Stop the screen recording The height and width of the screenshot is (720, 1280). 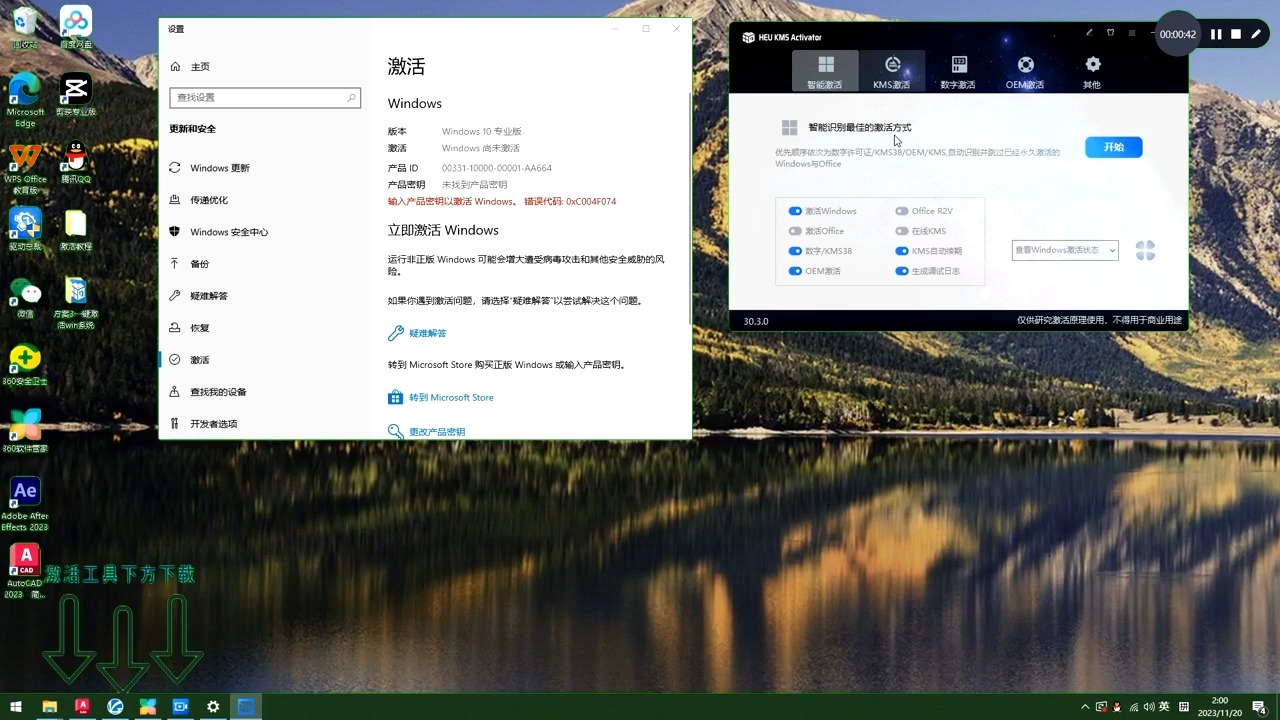(x=1236, y=34)
